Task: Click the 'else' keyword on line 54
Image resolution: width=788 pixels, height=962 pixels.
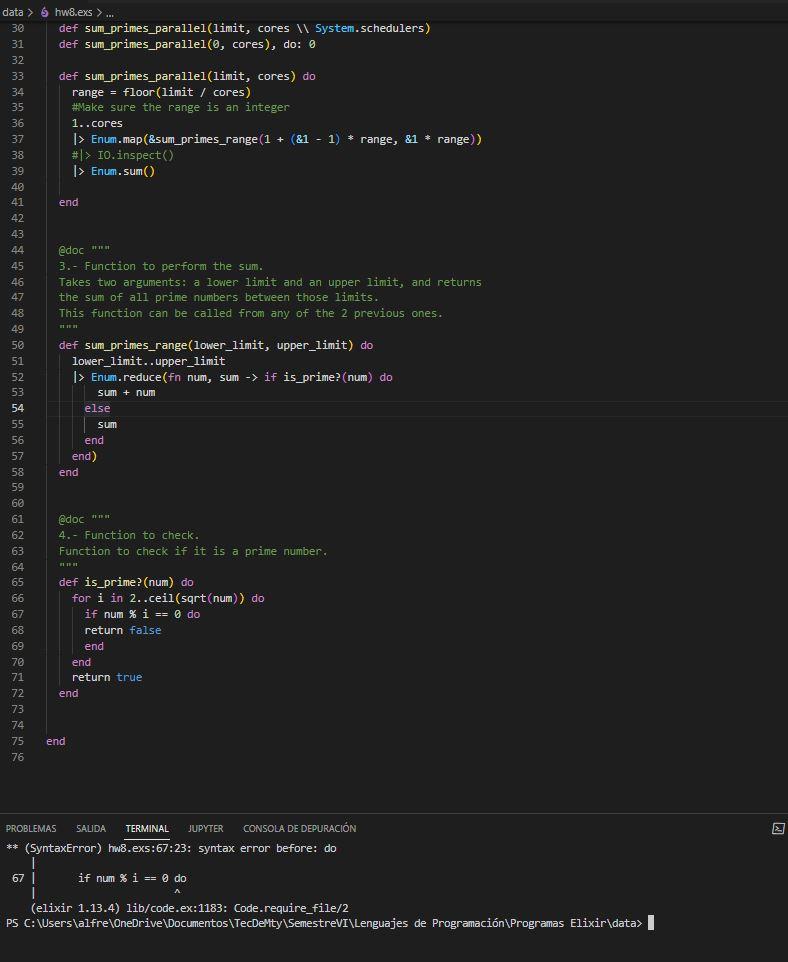Action: 98,409
